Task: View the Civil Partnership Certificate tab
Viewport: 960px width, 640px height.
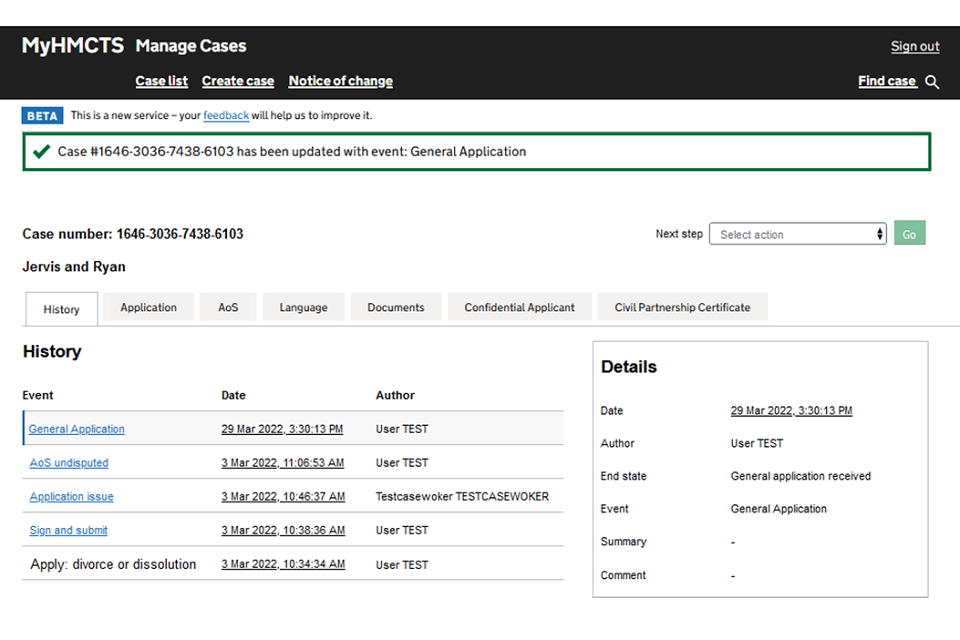Action: click(682, 308)
